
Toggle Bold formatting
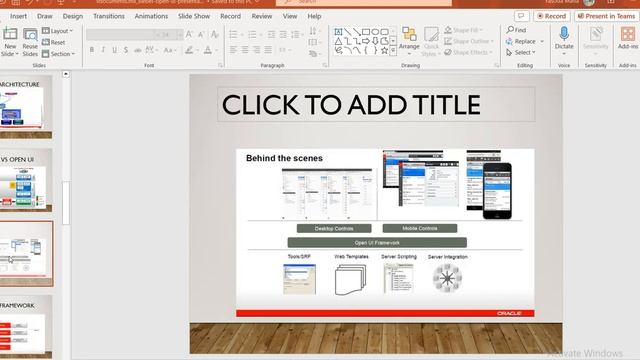pos(92,50)
